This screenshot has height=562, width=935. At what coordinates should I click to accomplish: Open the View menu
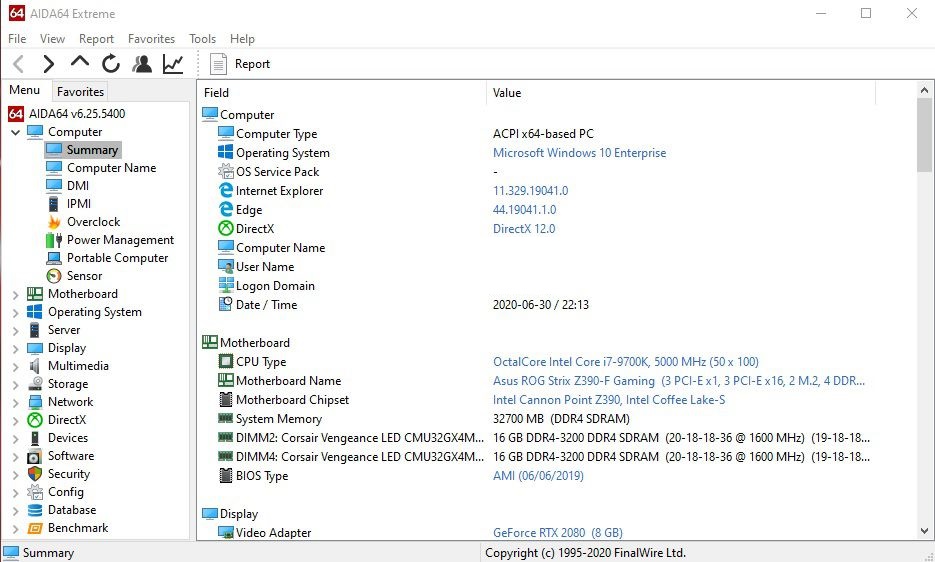pyautogui.click(x=52, y=39)
